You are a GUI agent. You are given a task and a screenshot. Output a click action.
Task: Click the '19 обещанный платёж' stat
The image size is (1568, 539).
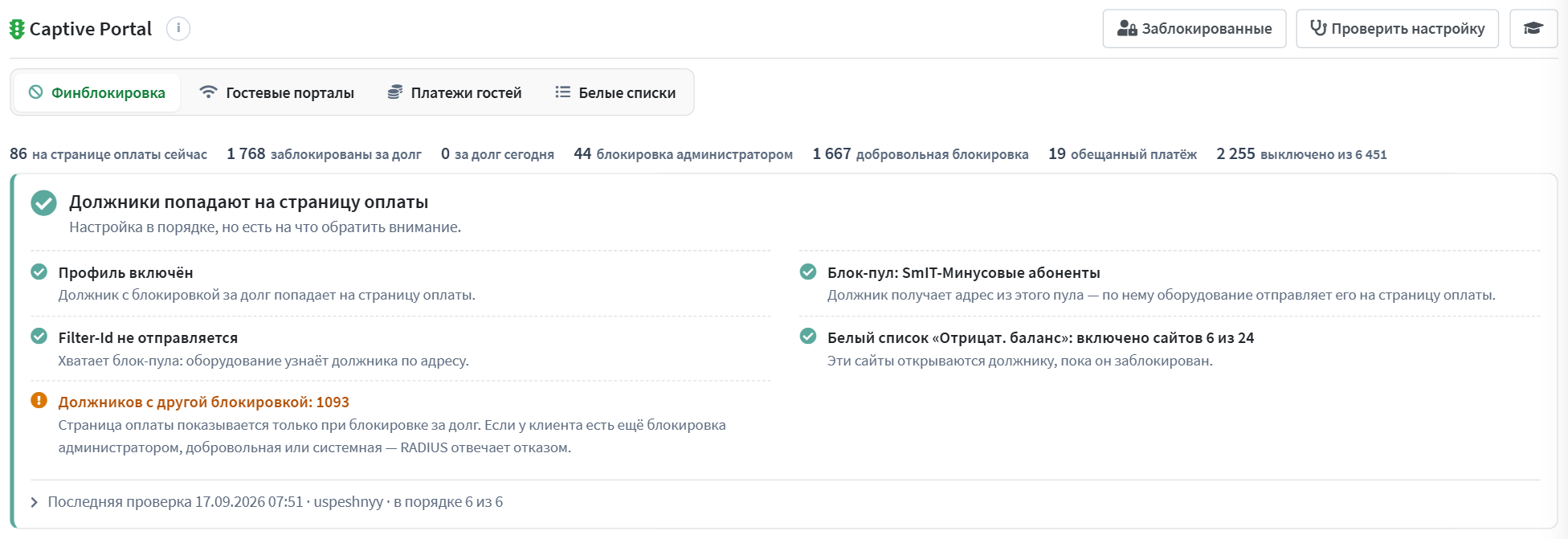tap(1122, 154)
